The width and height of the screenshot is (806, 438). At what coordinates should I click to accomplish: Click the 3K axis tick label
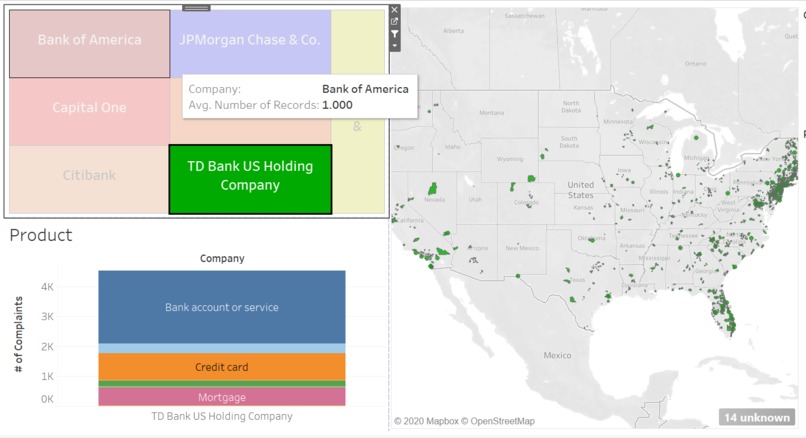click(x=47, y=317)
